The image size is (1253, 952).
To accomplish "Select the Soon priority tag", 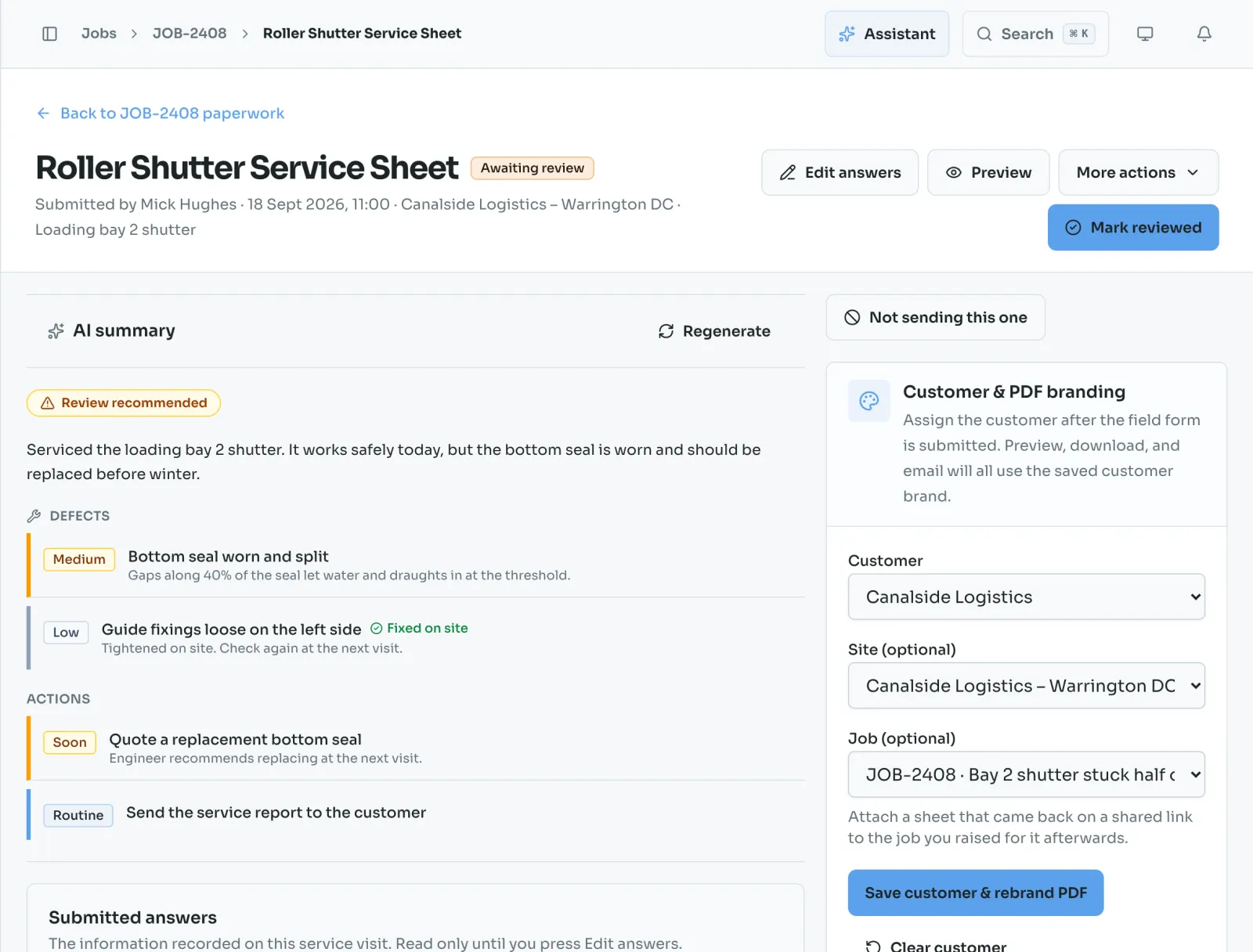I will 70,742.
